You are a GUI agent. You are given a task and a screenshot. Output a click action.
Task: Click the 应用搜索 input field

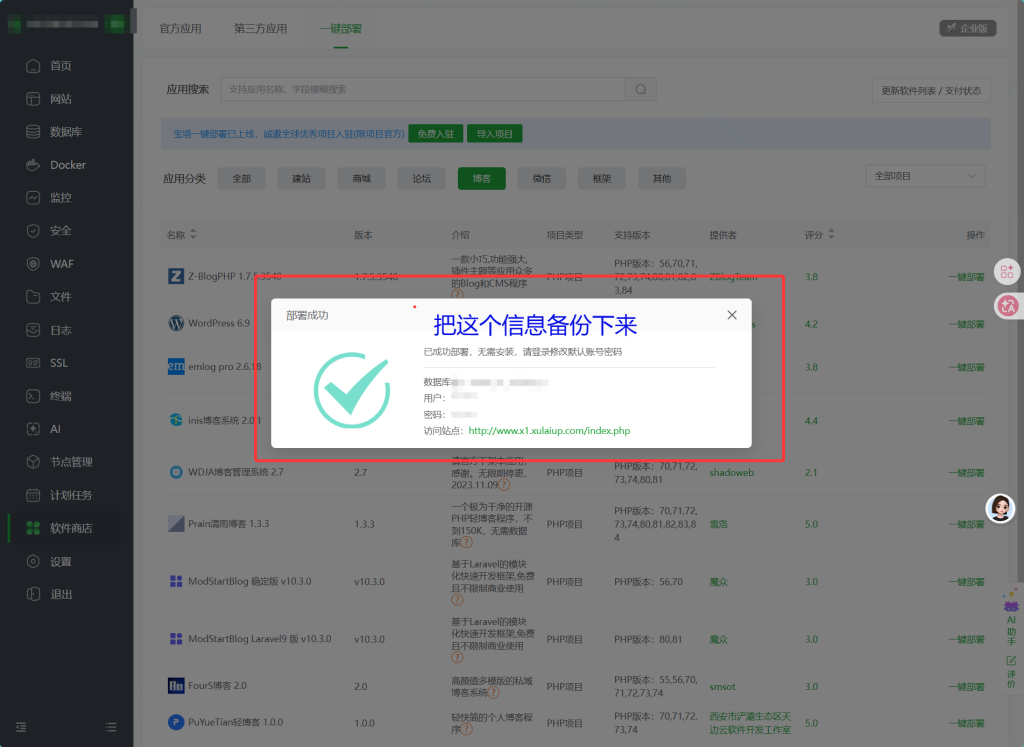[x=423, y=89]
